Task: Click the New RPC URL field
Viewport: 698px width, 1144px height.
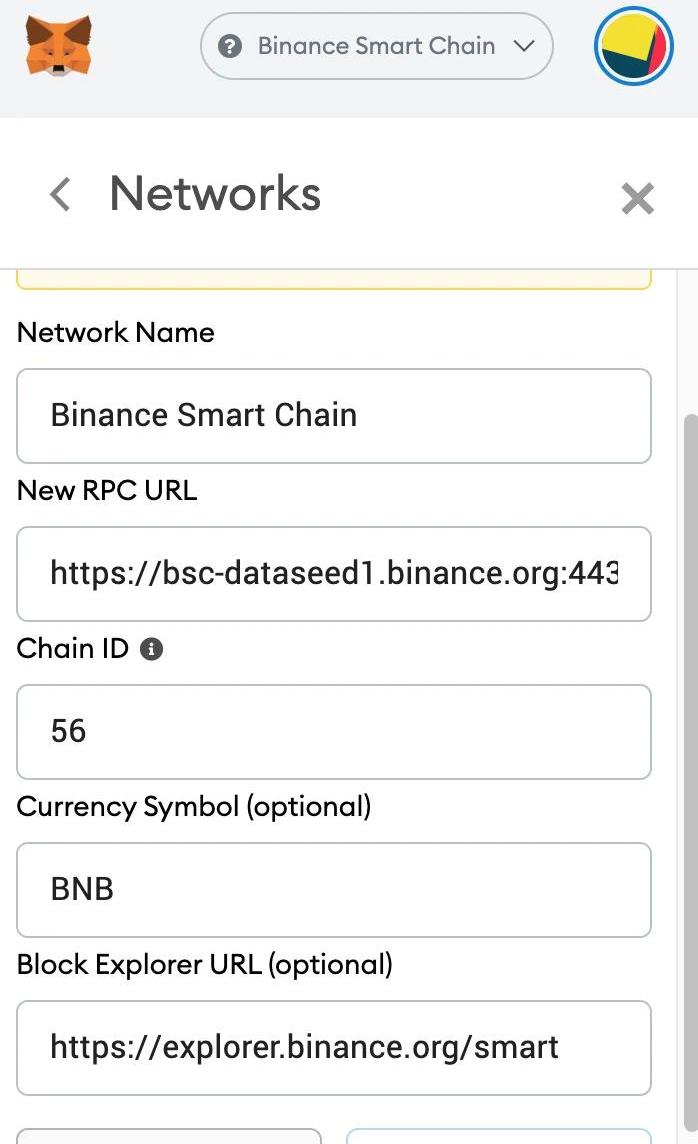Action: [334, 574]
